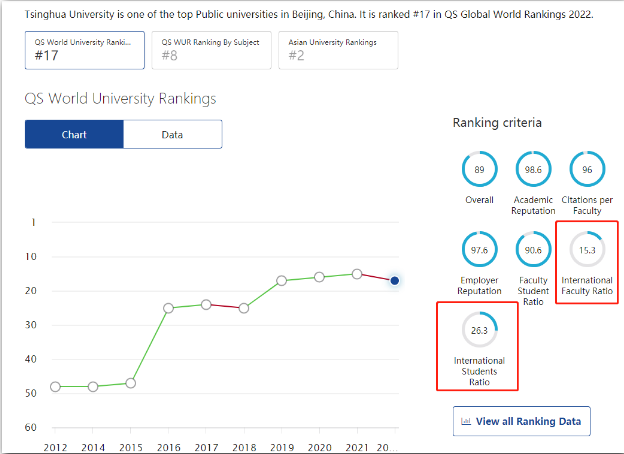Click the 'Academic Reputation' label
624x454 pixels.
(533, 205)
